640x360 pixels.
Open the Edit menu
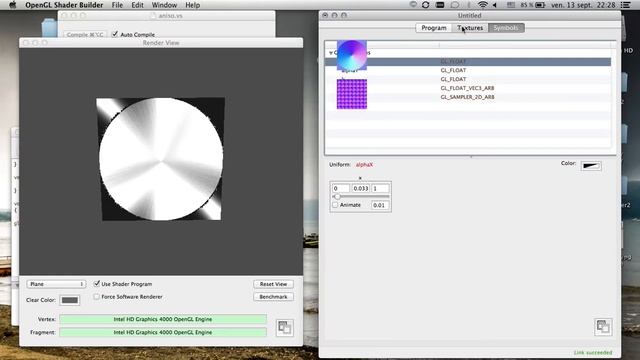137,5
